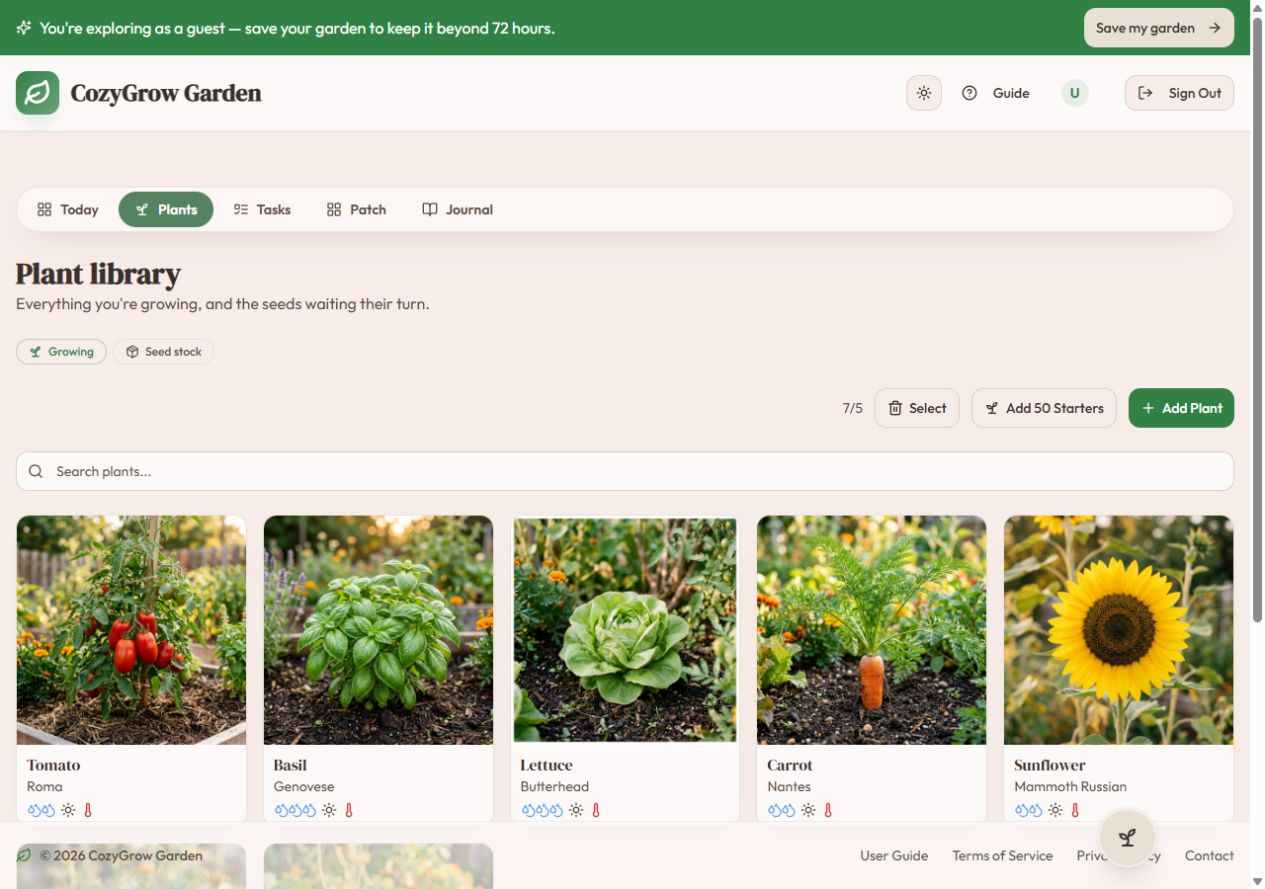
Task: Click sun icon on Carrot card
Action: (x=808, y=810)
